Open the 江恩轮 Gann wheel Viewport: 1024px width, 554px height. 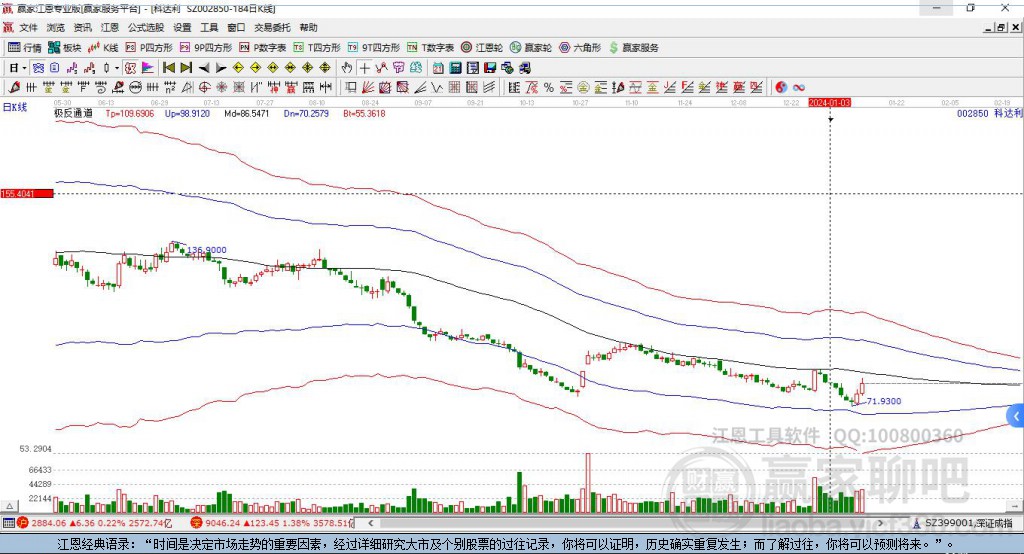click(482, 48)
